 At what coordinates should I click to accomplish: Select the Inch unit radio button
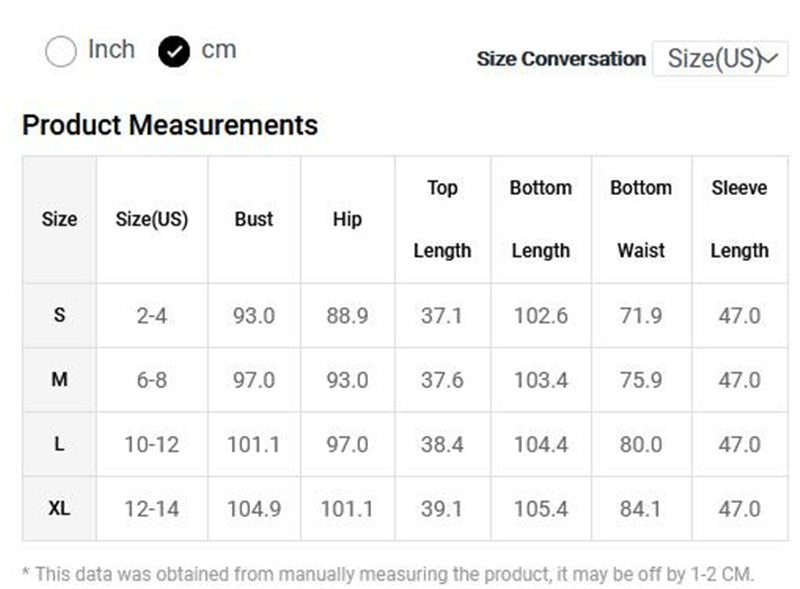(61, 52)
